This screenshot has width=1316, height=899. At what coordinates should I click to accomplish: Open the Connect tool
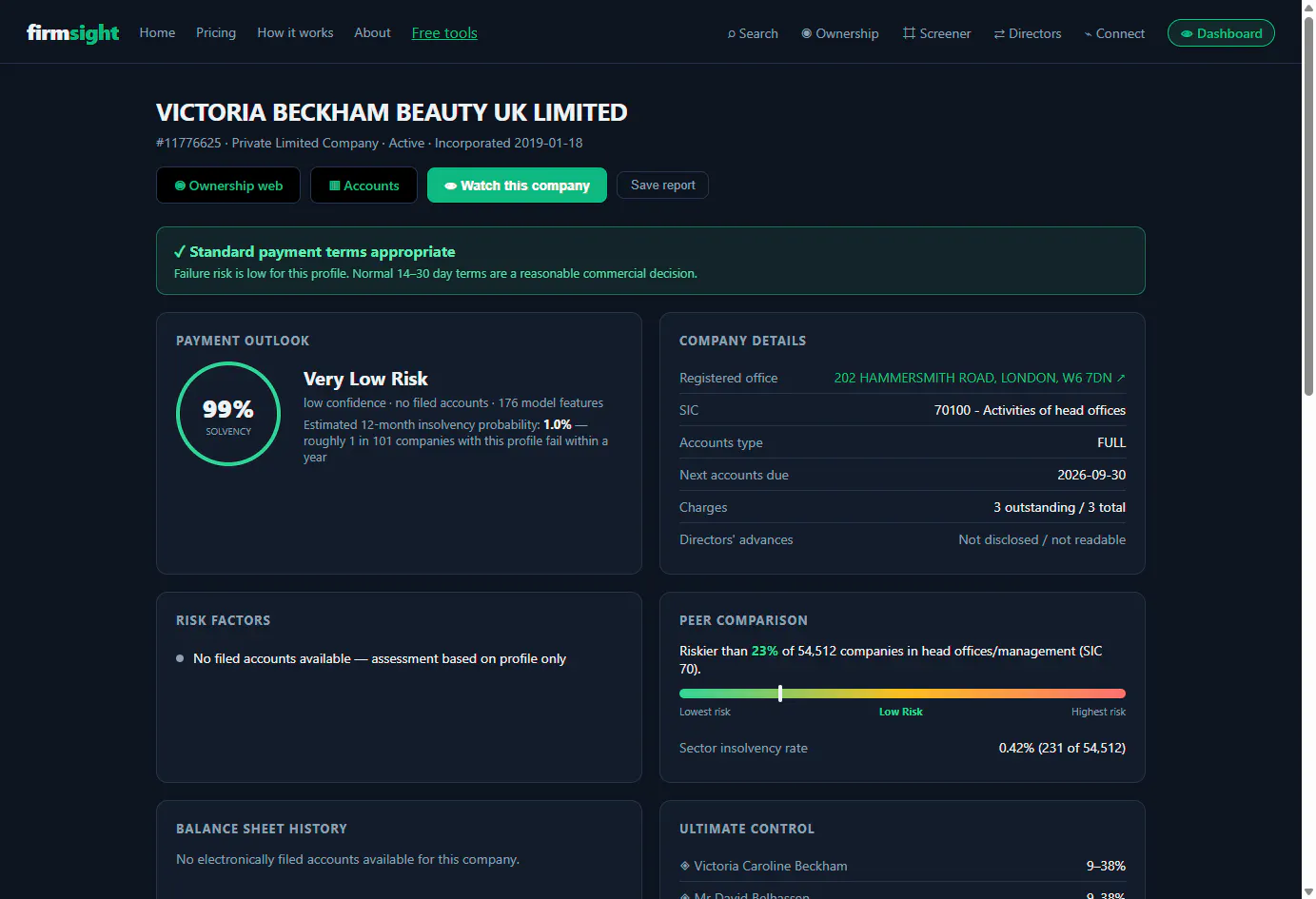(x=1114, y=33)
